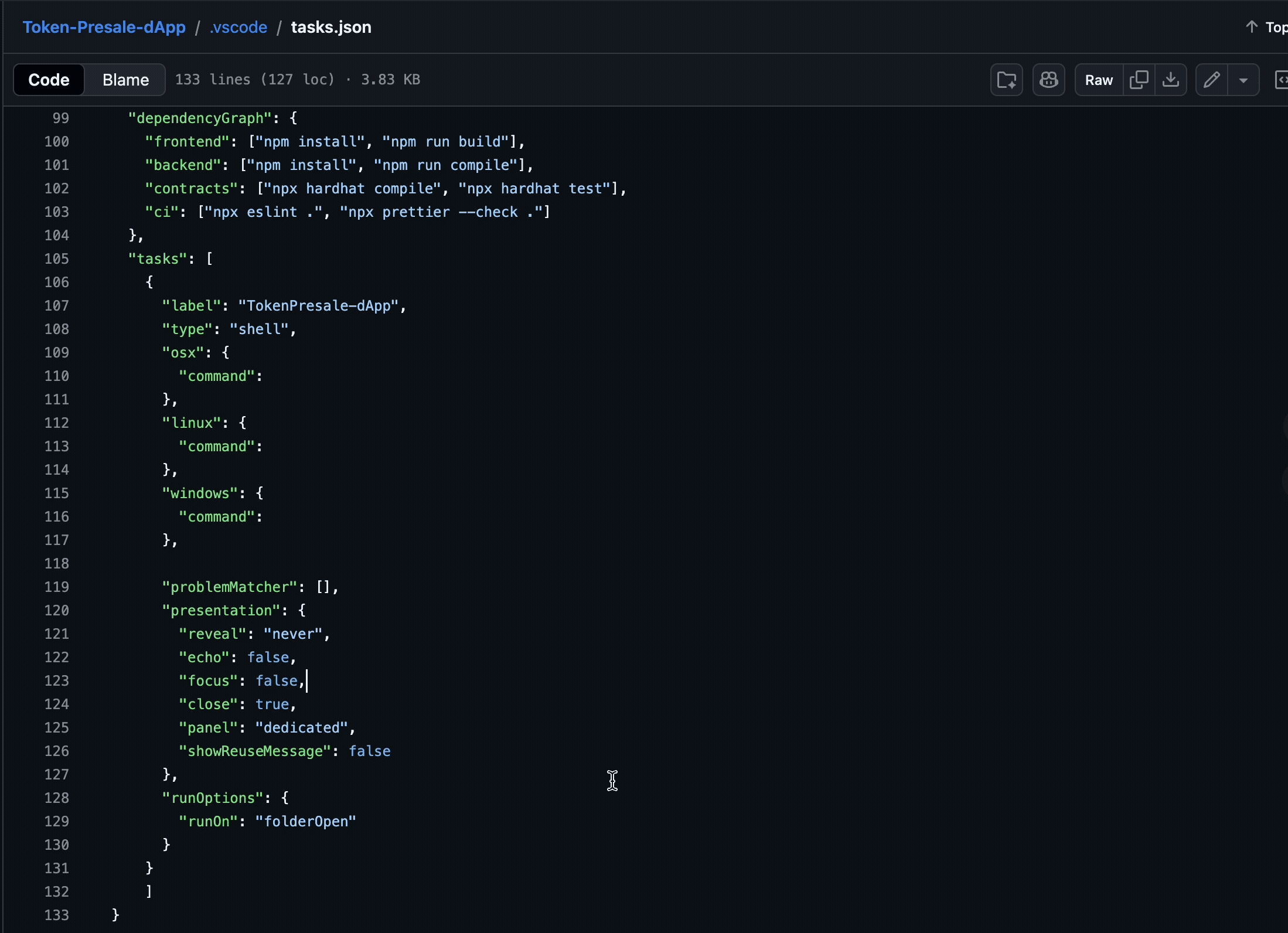Click line number 128
This screenshot has height=933, width=1288.
click(x=57, y=798)
